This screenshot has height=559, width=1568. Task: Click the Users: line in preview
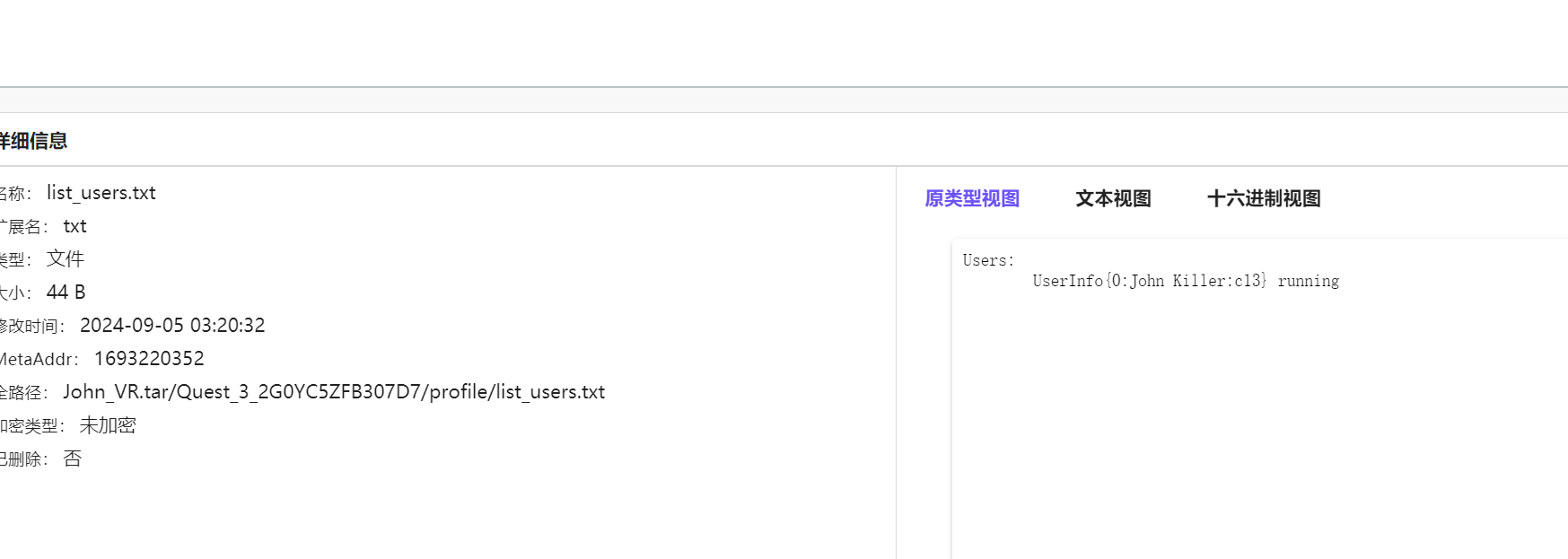pyautogui.click(x=988, y=260)
